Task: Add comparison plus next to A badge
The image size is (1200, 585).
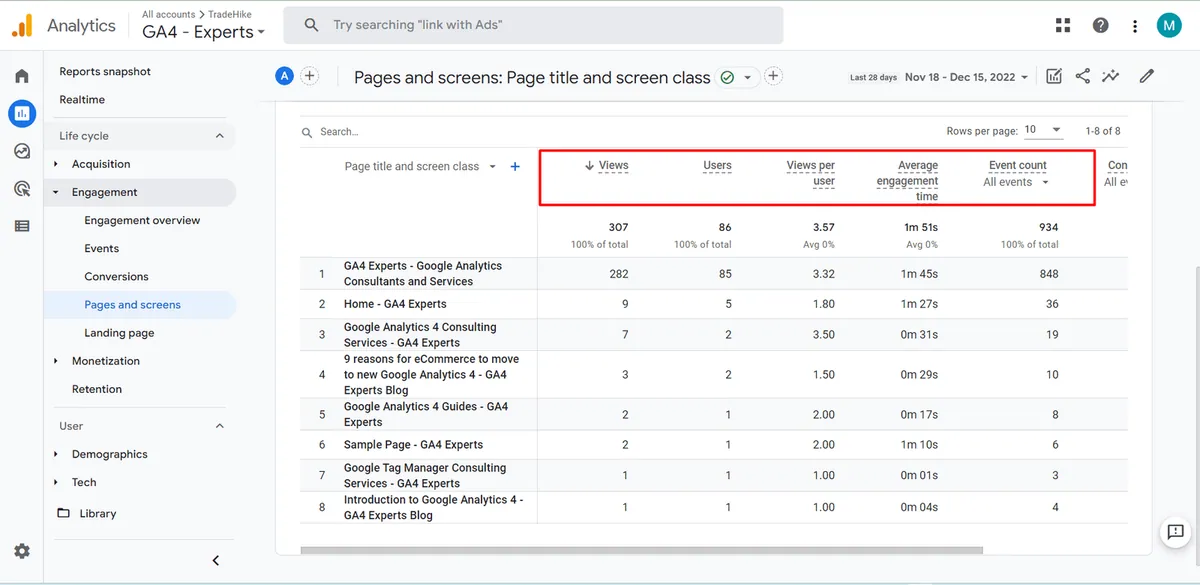Action: pyautogui.click(x=310, y=76)
